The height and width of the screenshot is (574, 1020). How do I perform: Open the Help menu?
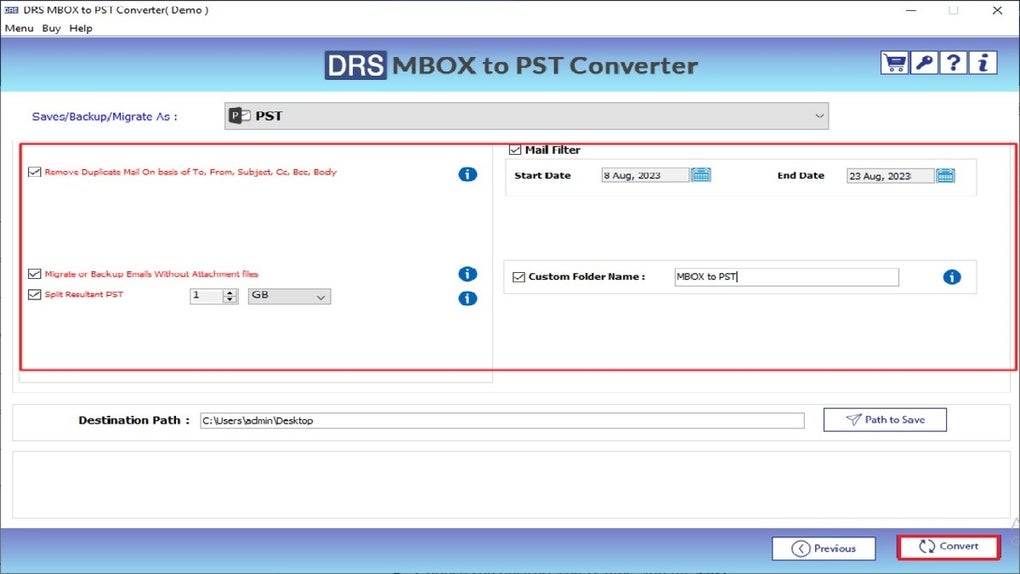click(81, 28)
